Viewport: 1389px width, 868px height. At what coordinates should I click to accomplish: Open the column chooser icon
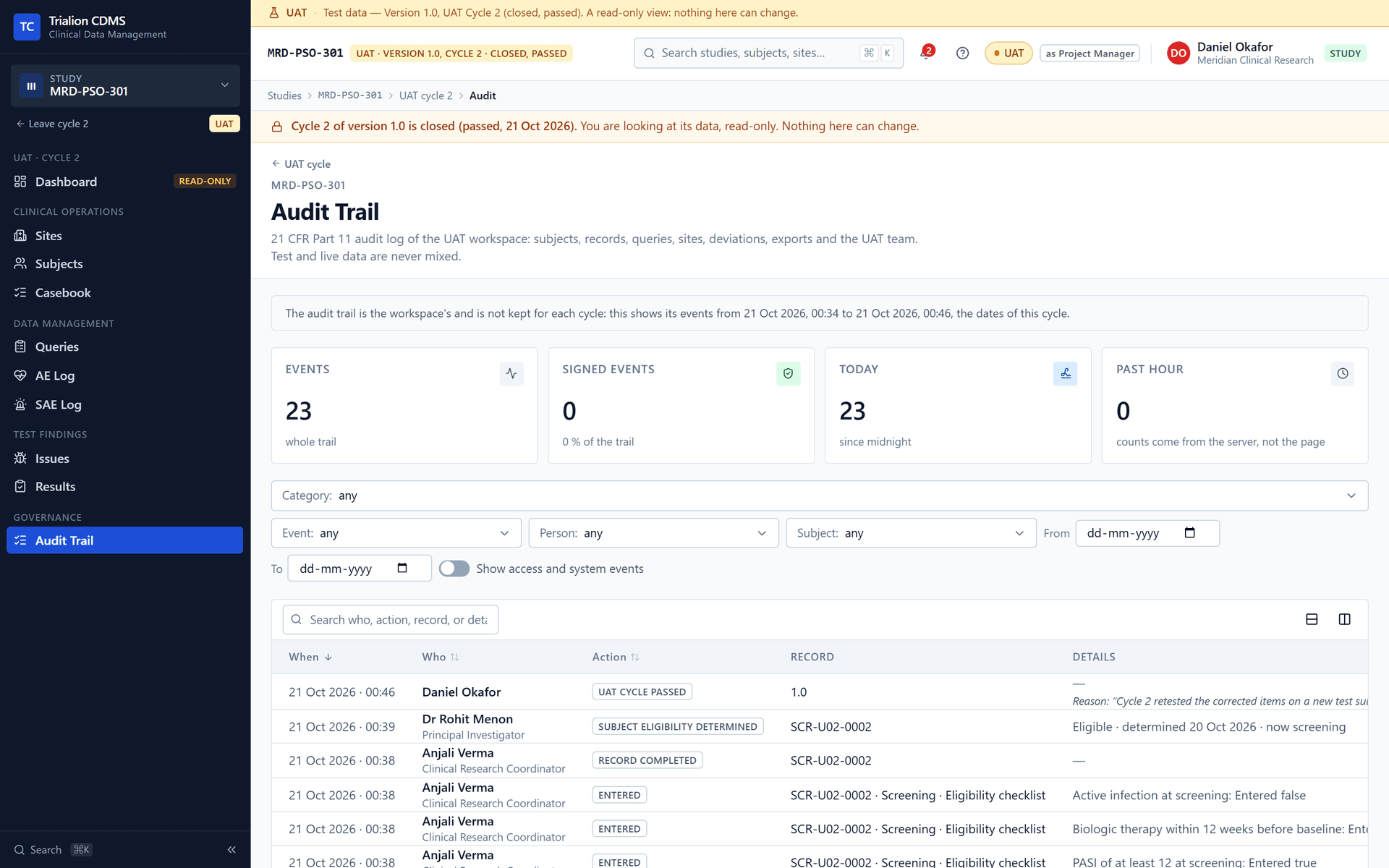point(1345,619)
